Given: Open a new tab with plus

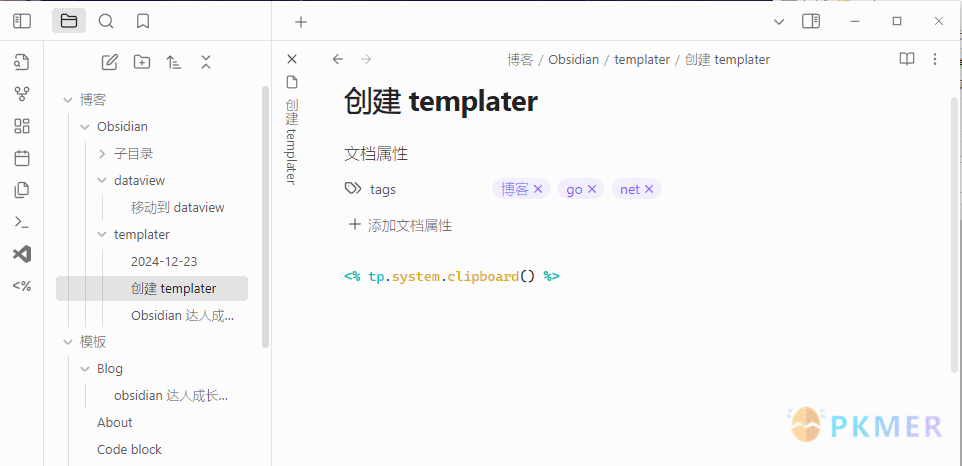Looking at the screenshot, I should pyautogui.click(x=301, y=22).
